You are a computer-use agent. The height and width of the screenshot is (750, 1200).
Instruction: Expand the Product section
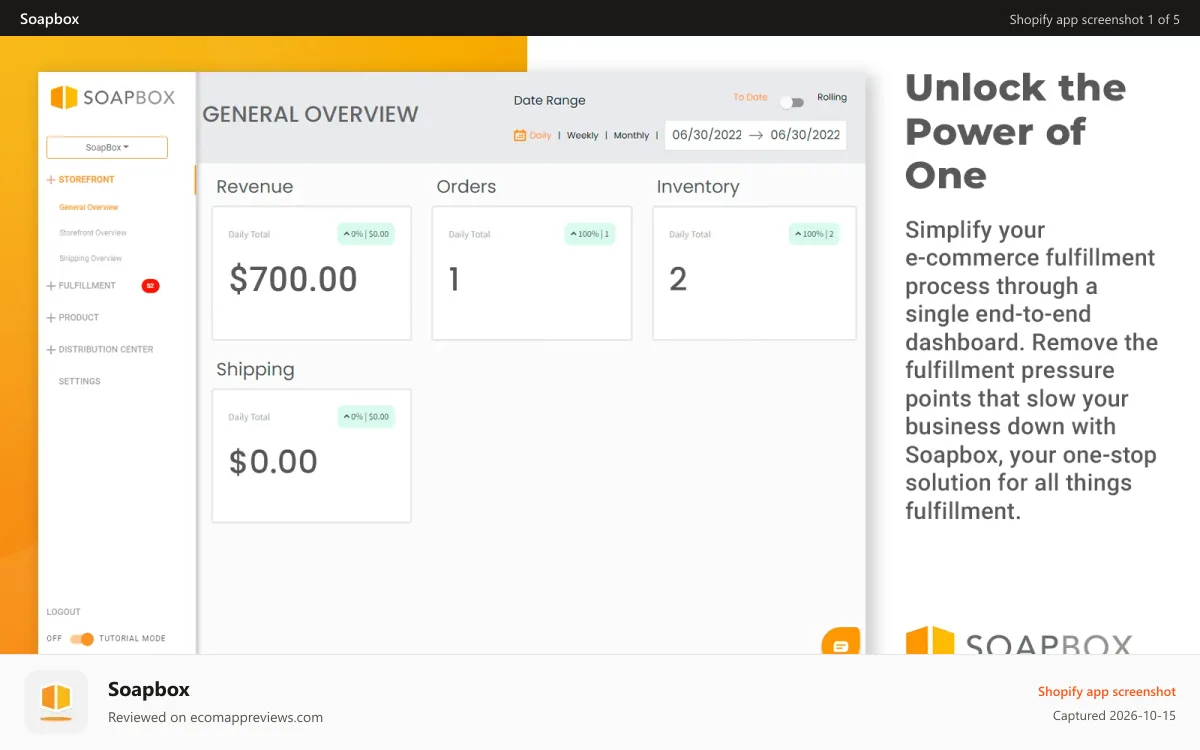(x=73, y=318)
